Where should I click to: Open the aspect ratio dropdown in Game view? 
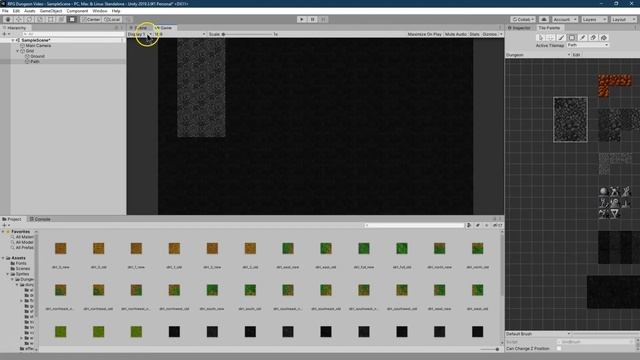[180, 34]
